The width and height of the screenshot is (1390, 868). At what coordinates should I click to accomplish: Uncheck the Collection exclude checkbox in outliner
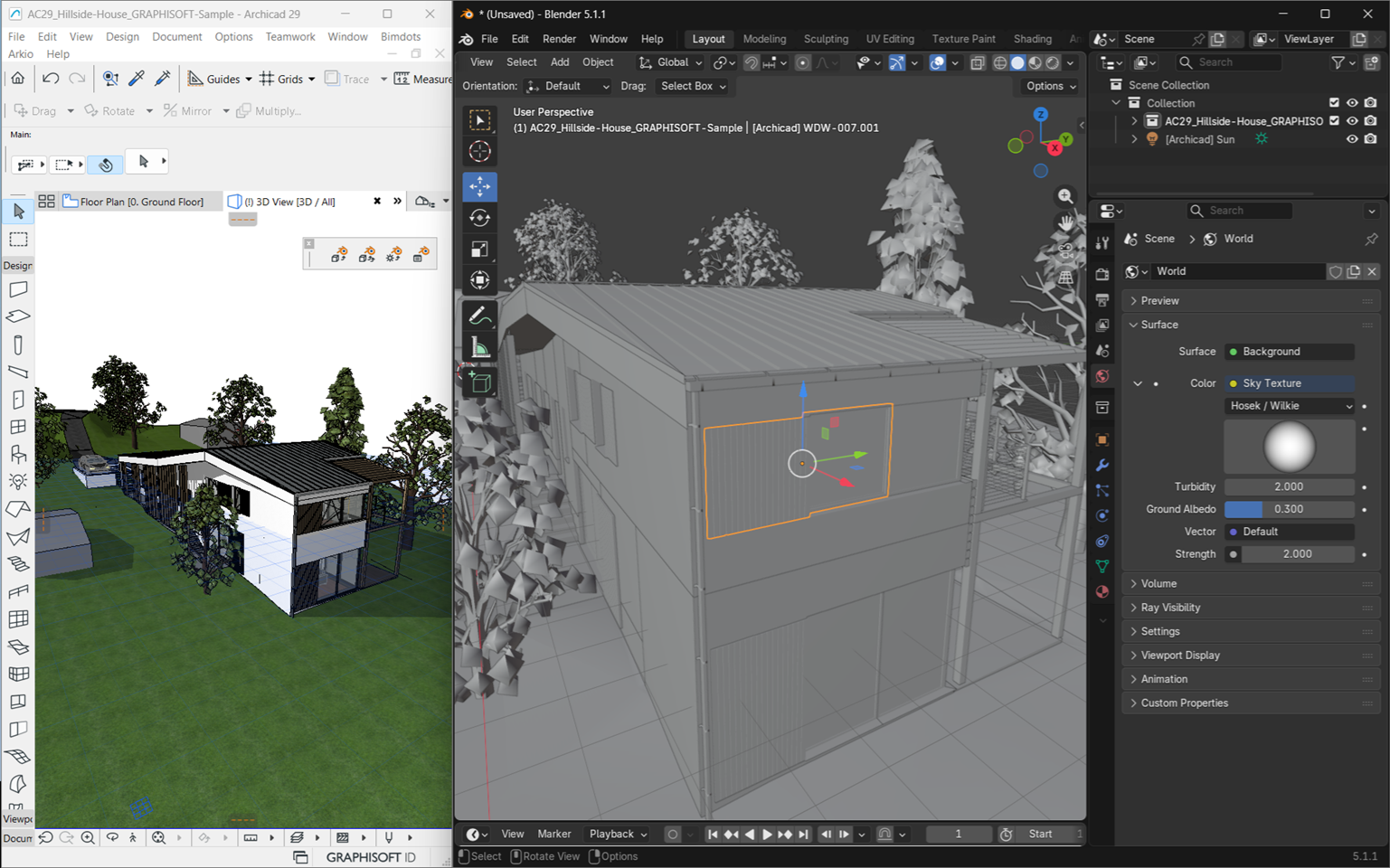pos(1334,103)
